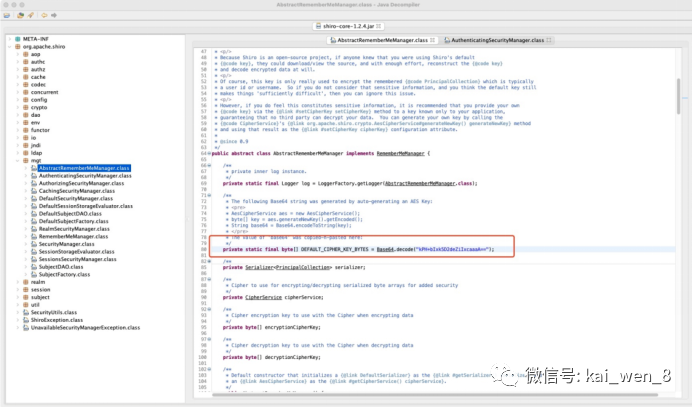Click the jndi package icon

coord(26,145)
